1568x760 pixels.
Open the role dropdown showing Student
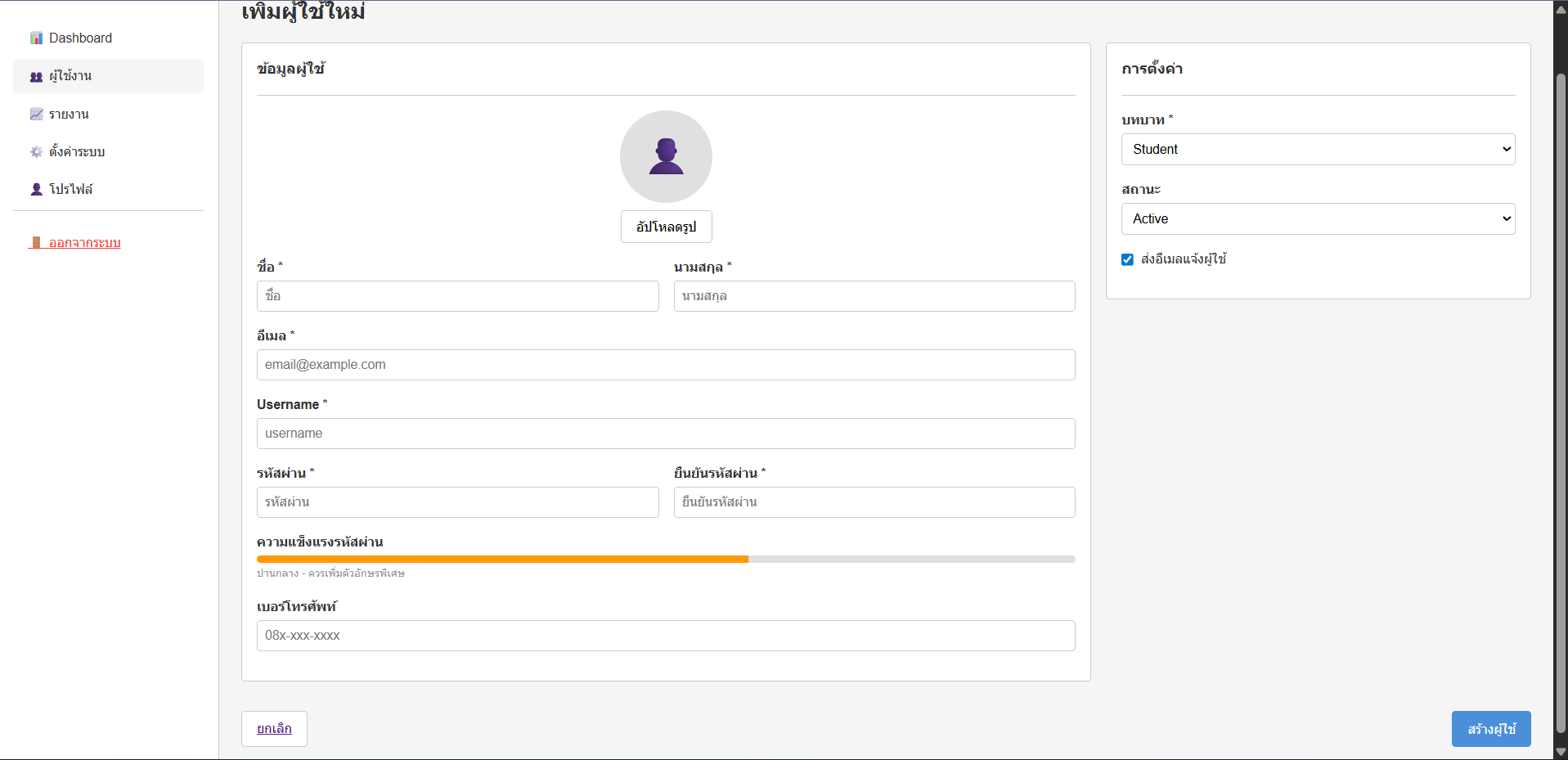1318,150
